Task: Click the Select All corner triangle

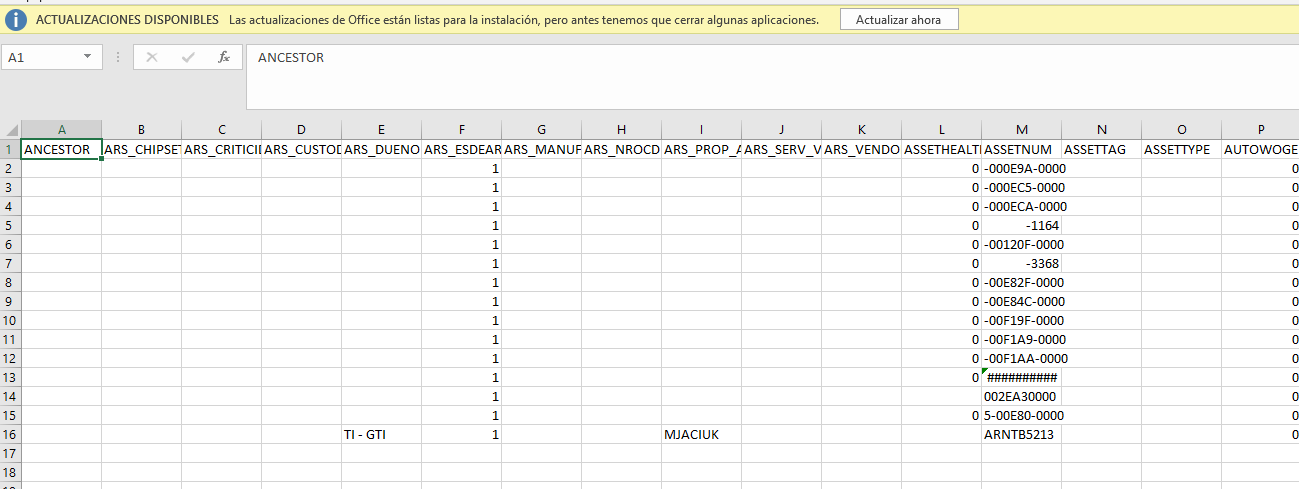Action: (11, 130)
